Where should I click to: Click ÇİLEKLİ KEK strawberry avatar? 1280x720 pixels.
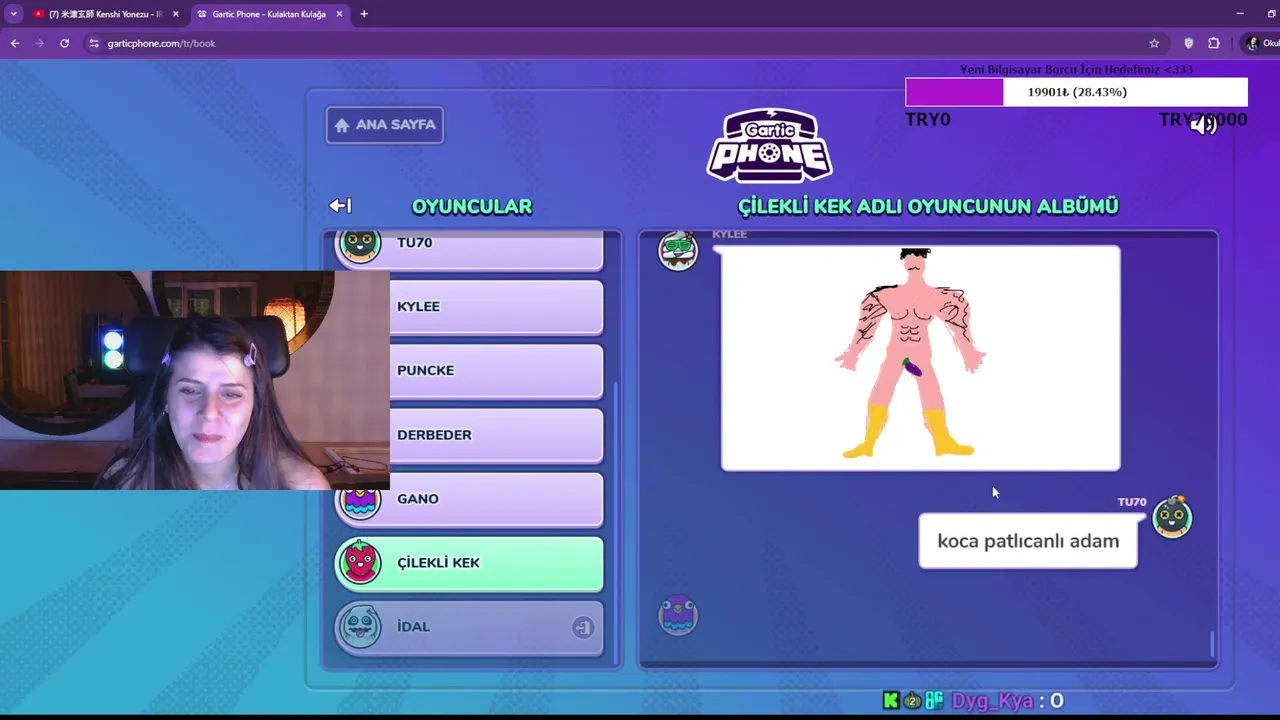click(360, 562)
